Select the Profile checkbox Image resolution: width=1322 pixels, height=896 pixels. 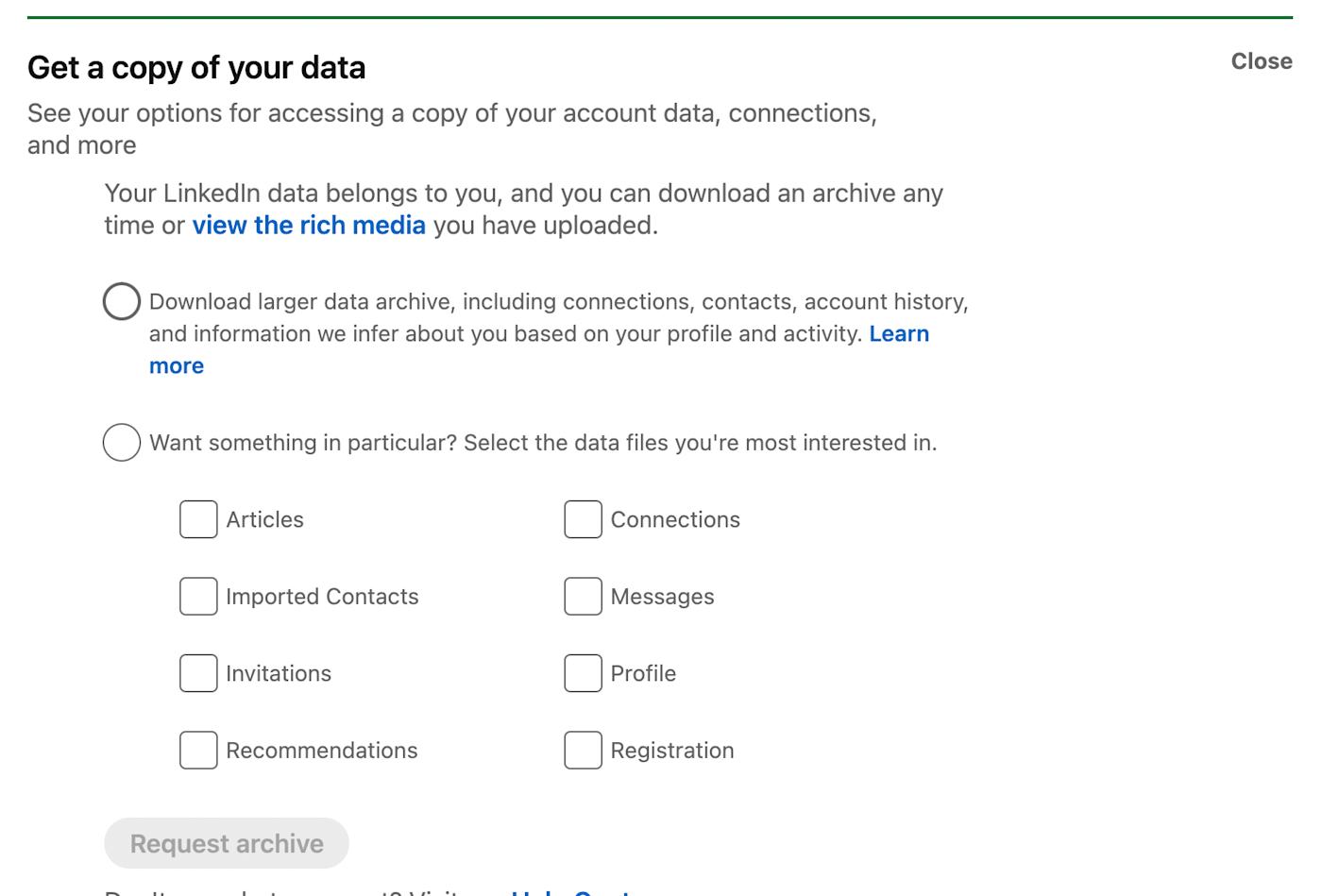click(x=583, y=673)
